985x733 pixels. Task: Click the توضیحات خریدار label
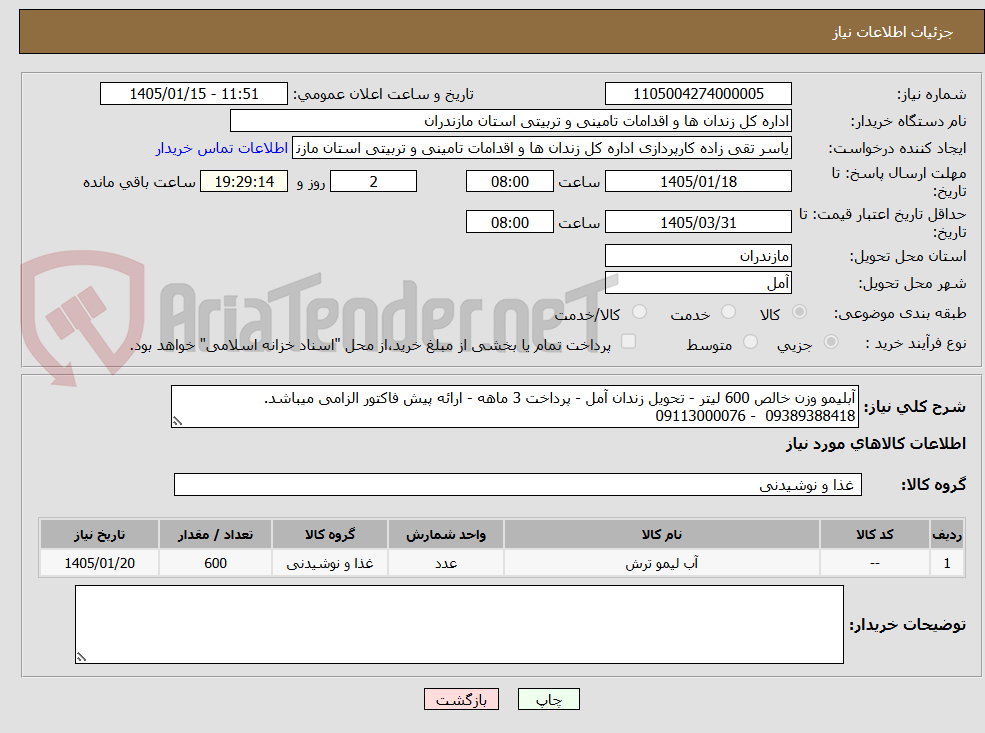point(908,625)
